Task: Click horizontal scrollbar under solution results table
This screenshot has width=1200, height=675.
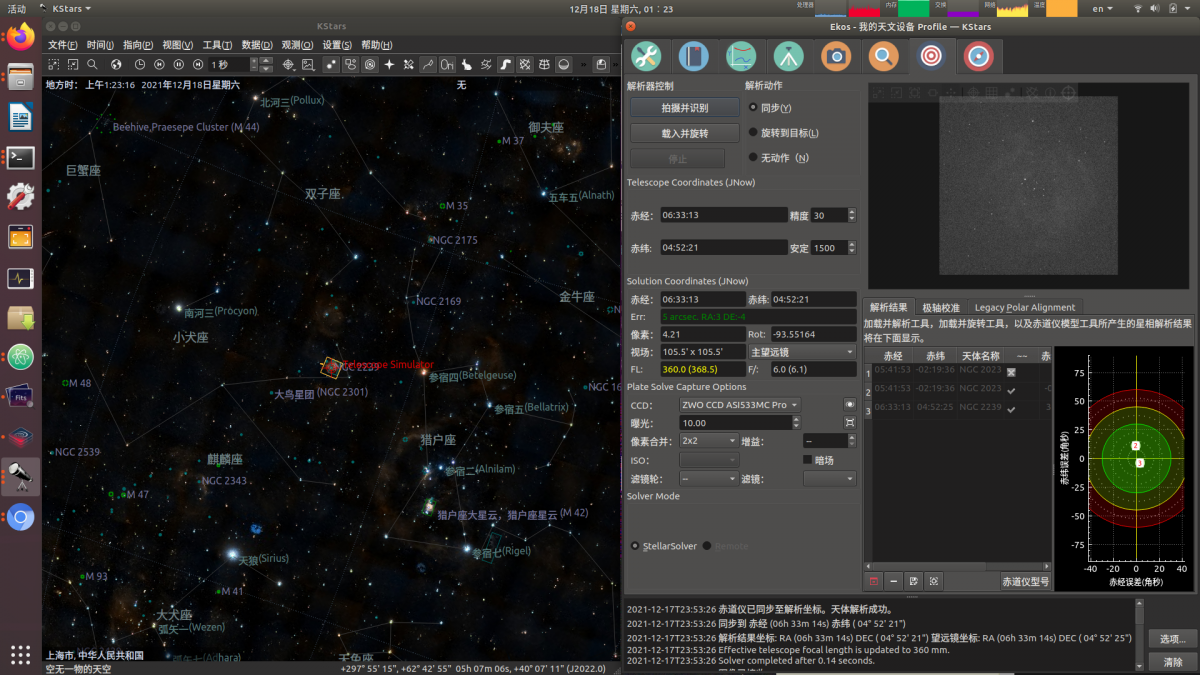Action: click(x=957, y=565)
